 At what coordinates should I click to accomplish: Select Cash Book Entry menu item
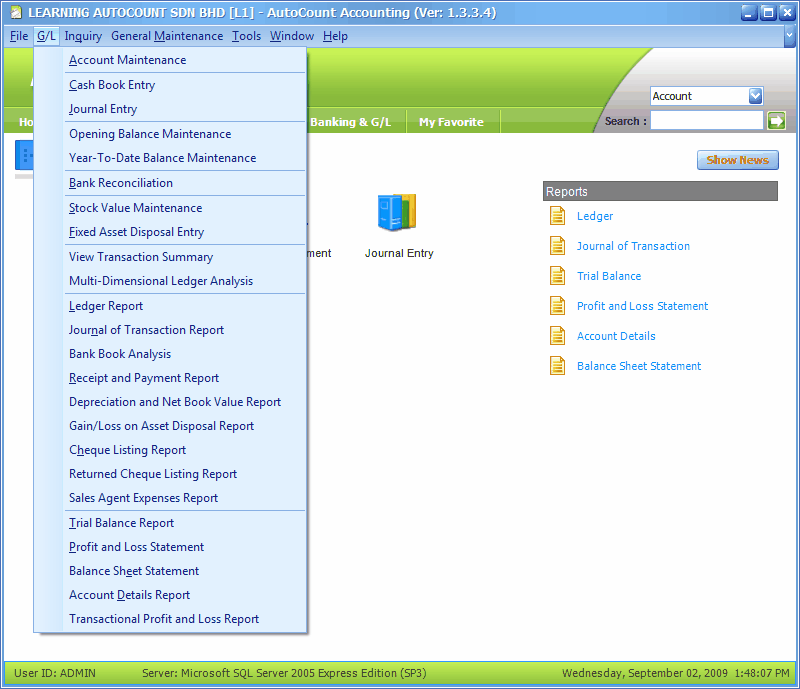(x=185, y=85)
